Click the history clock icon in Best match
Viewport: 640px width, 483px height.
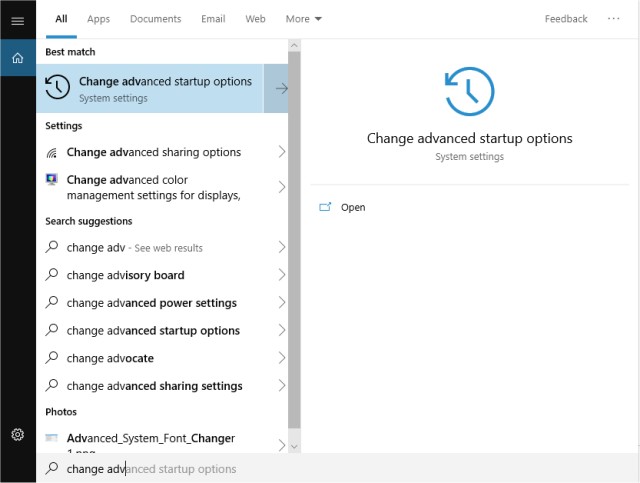click(57, 87)
